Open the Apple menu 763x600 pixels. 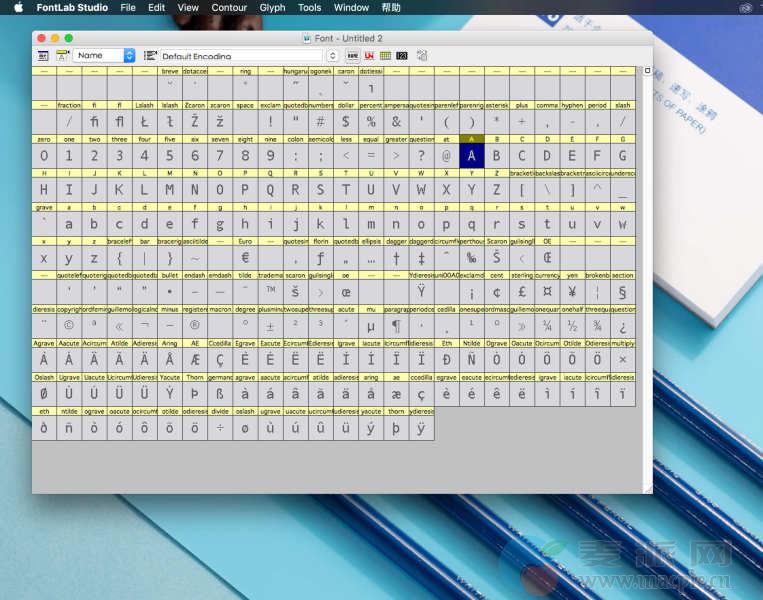[18, 8]
